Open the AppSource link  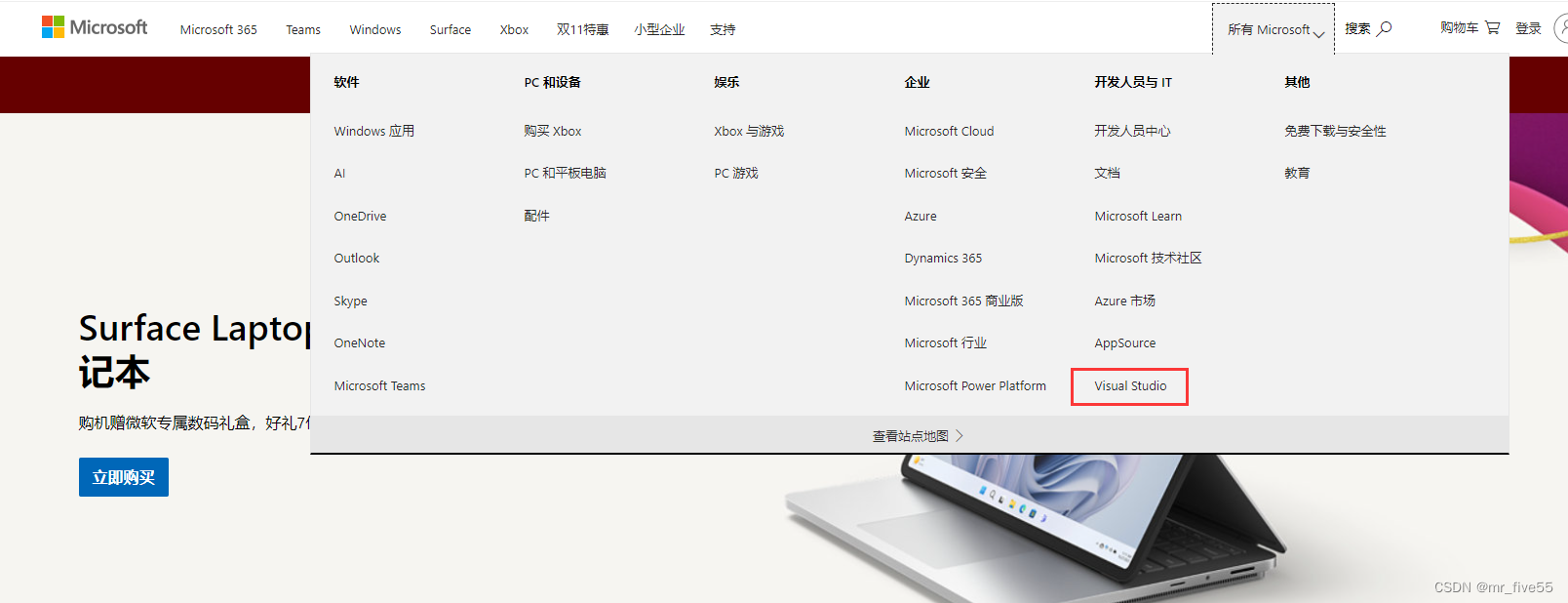pos(1124,342)
